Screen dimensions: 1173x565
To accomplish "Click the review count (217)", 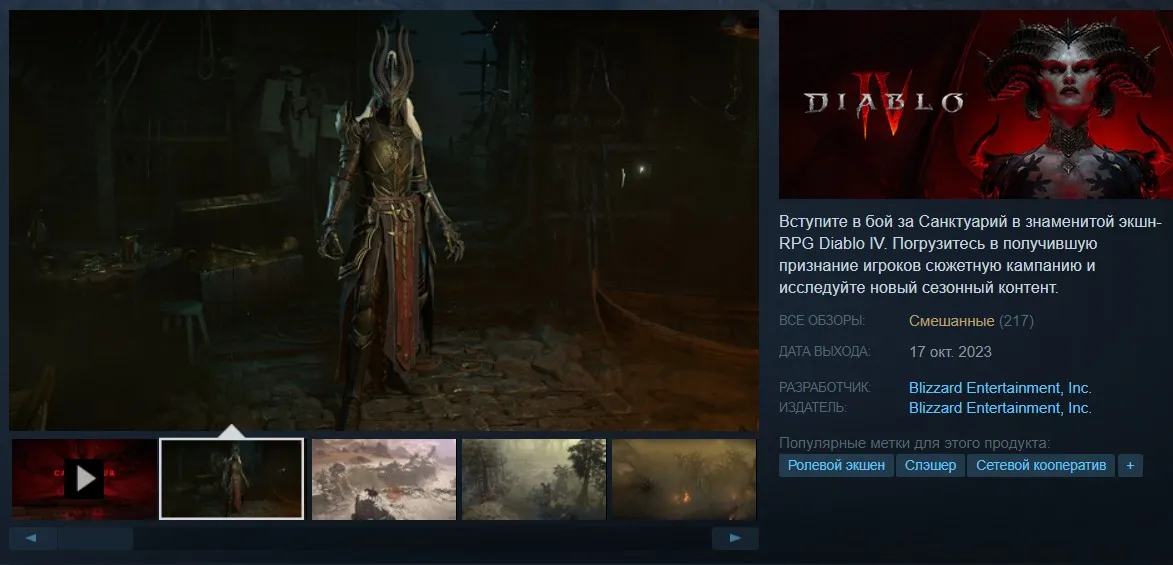I will 1017,321.
